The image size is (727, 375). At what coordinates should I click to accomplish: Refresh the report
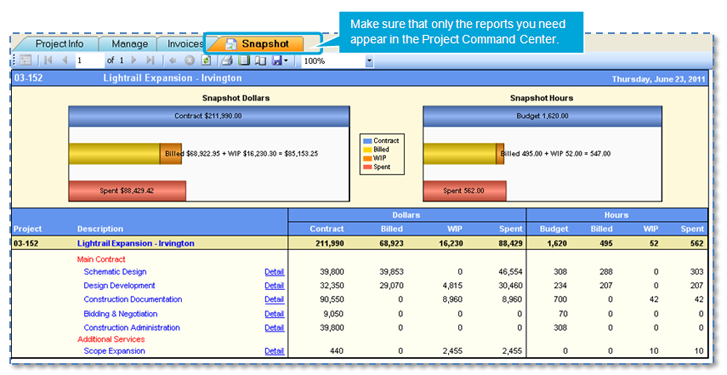[206, 60]
